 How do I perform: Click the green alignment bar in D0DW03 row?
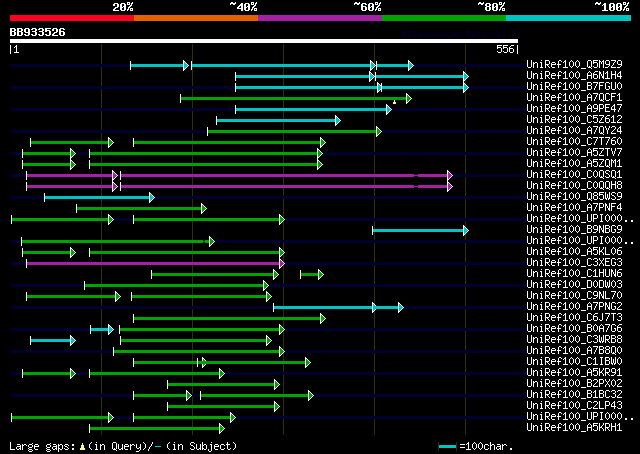point(176,286)
